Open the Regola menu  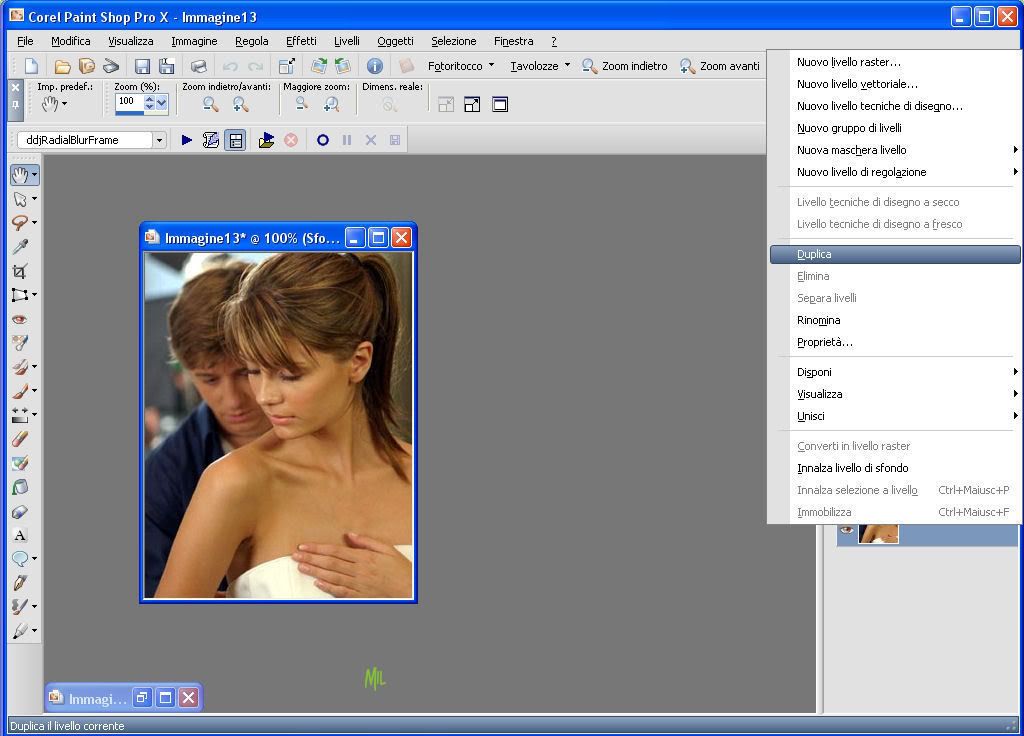pyautogui.click(x=251, y=41)
